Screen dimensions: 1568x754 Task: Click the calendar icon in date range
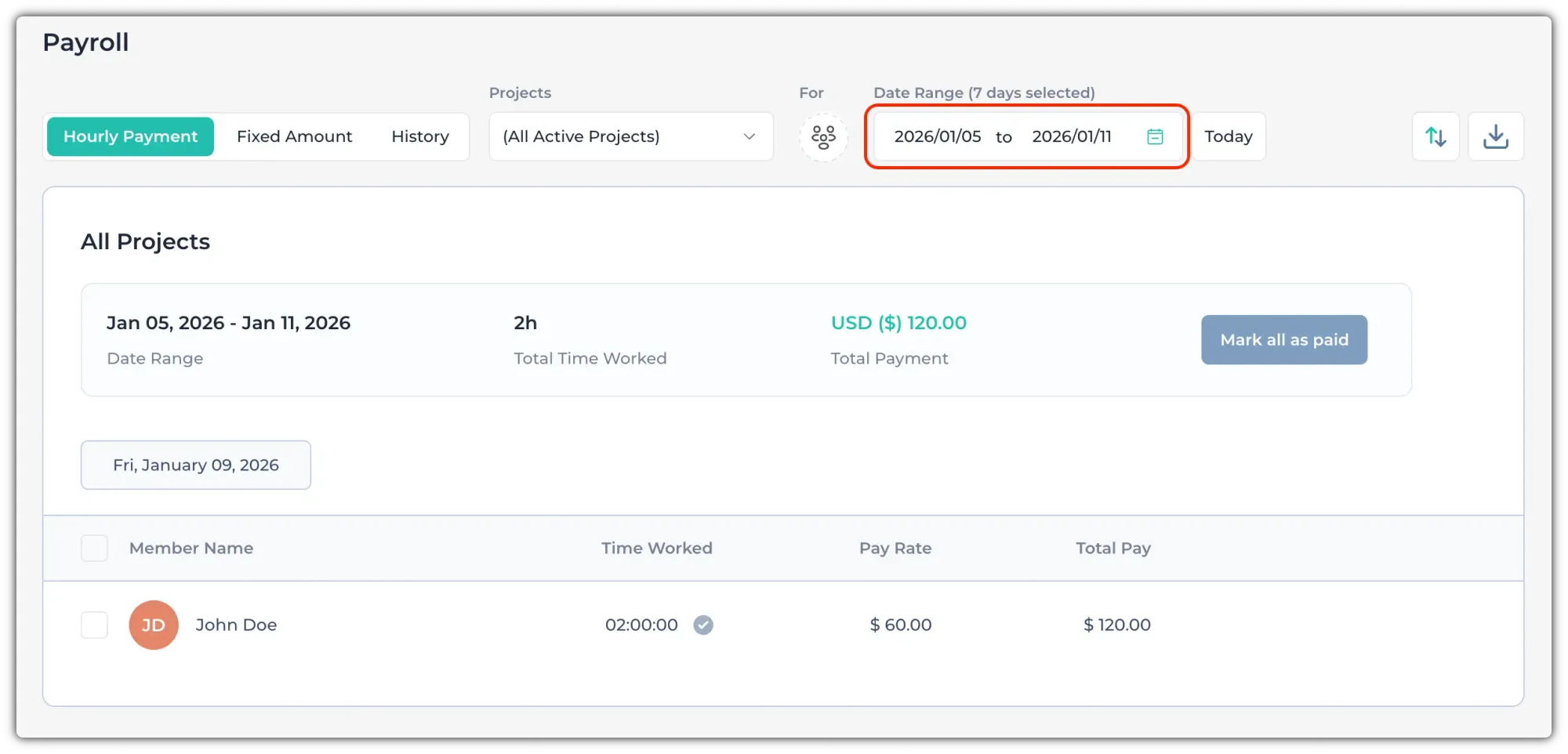(x=1155, y=137)
